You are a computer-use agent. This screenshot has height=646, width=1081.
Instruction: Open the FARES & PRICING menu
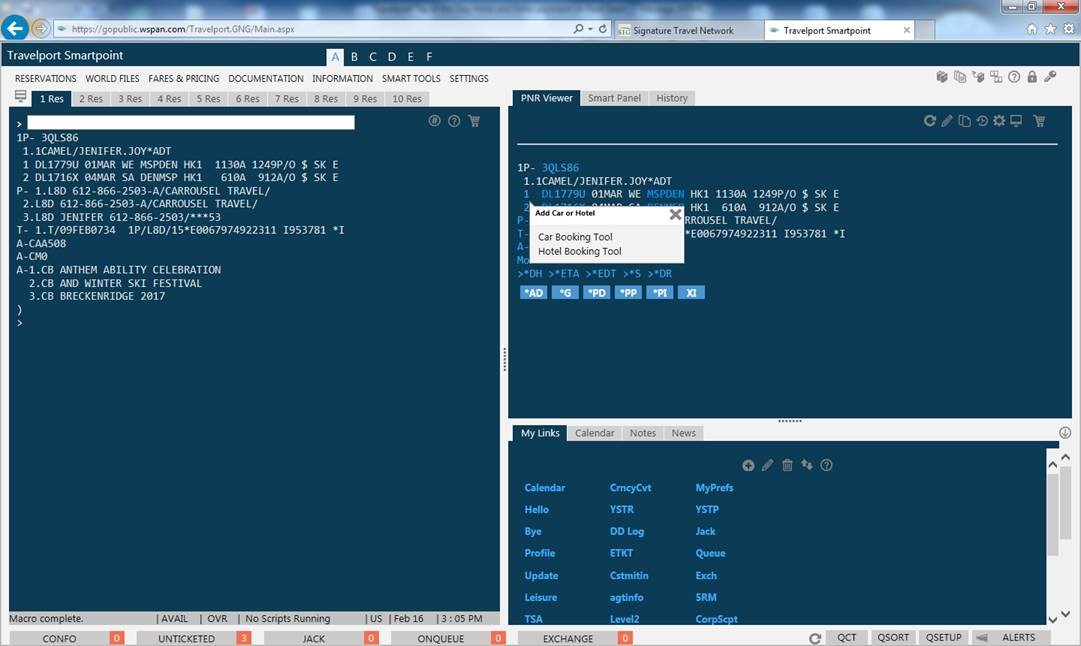(x=183, y=79)
